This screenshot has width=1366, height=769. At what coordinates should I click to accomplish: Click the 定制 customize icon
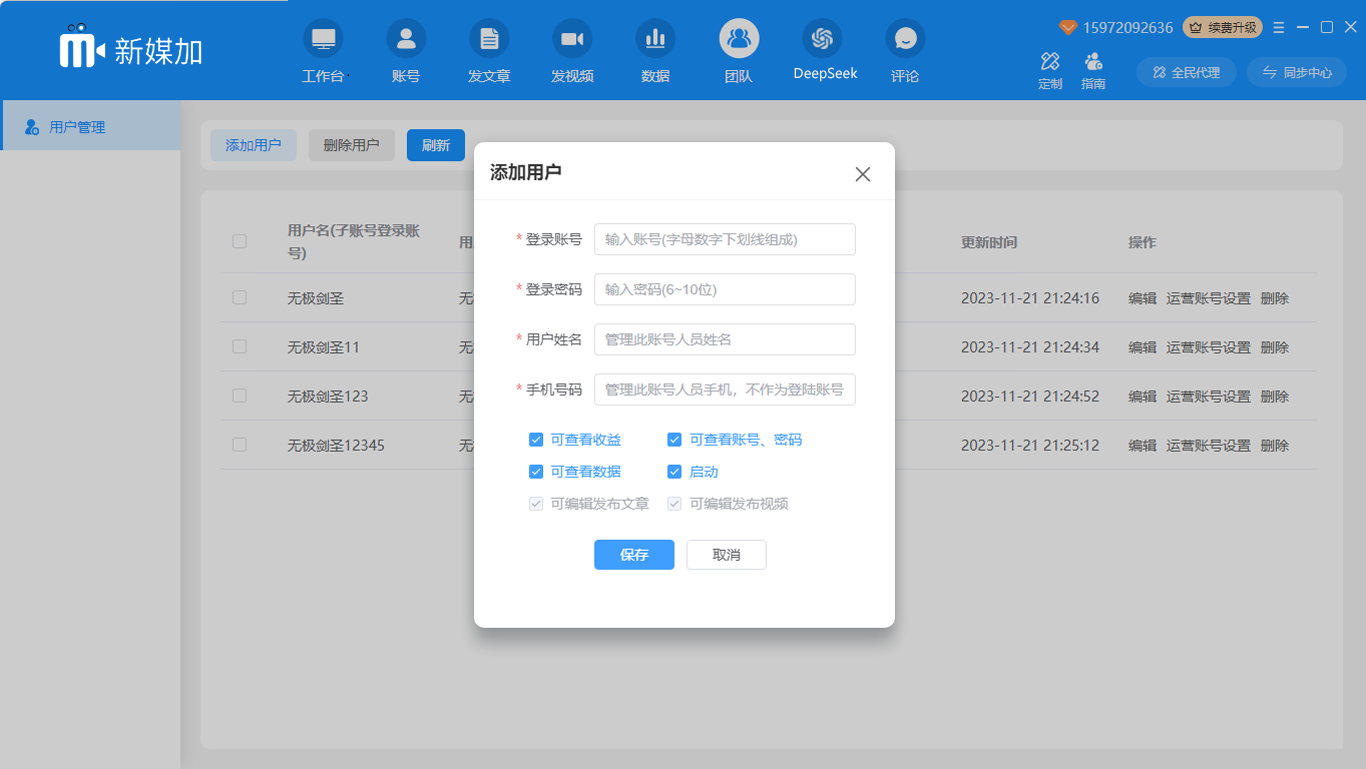point(1050,63)
